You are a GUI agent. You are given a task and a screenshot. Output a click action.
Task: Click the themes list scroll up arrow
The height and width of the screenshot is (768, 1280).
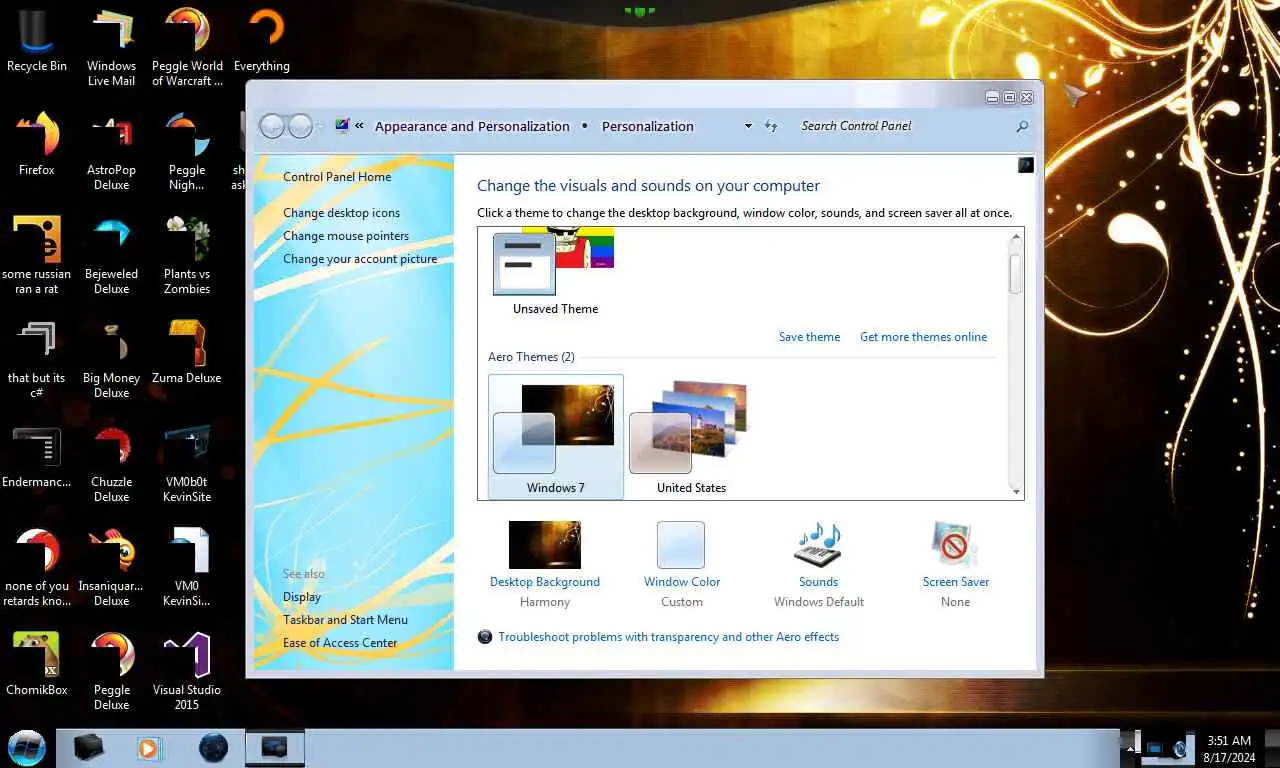pyautogui.click(x=1016, y=238)
